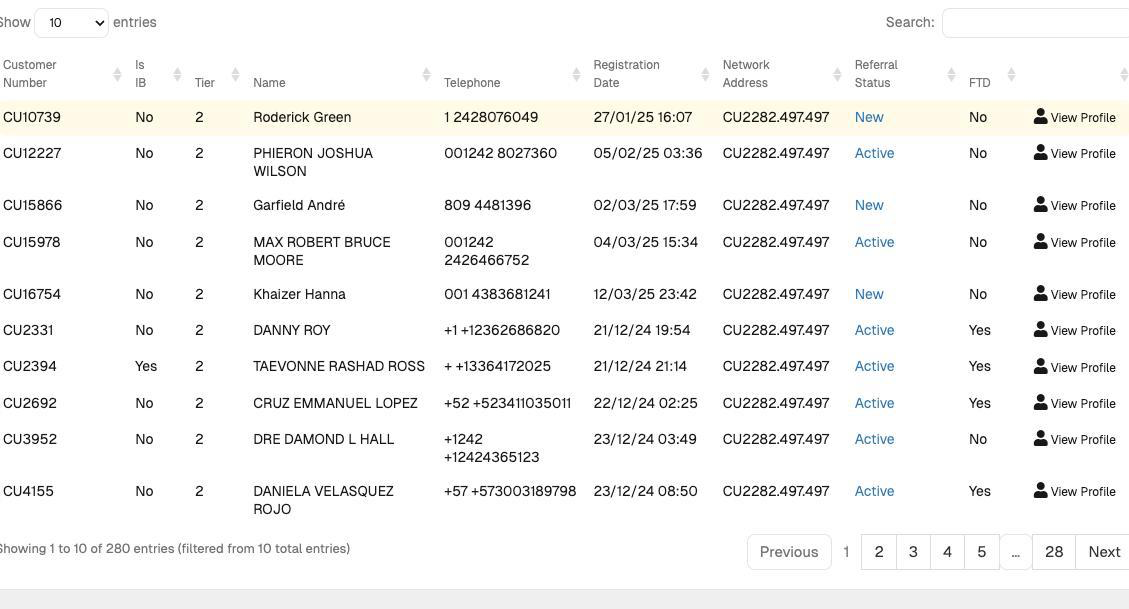Image resolution: width=1129 pixels, height=609 pixels.
Task: Select customer number CU10739
Action: (32, 117)
